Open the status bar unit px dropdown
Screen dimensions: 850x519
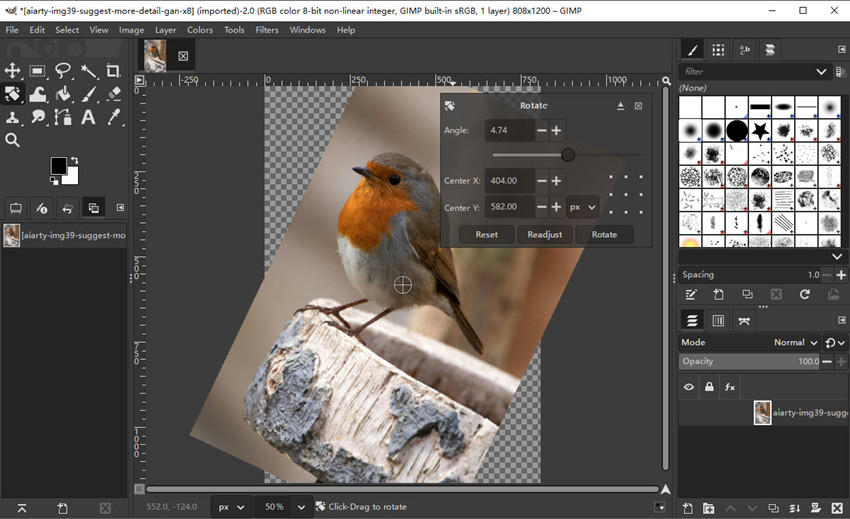(x=231, y=507)
